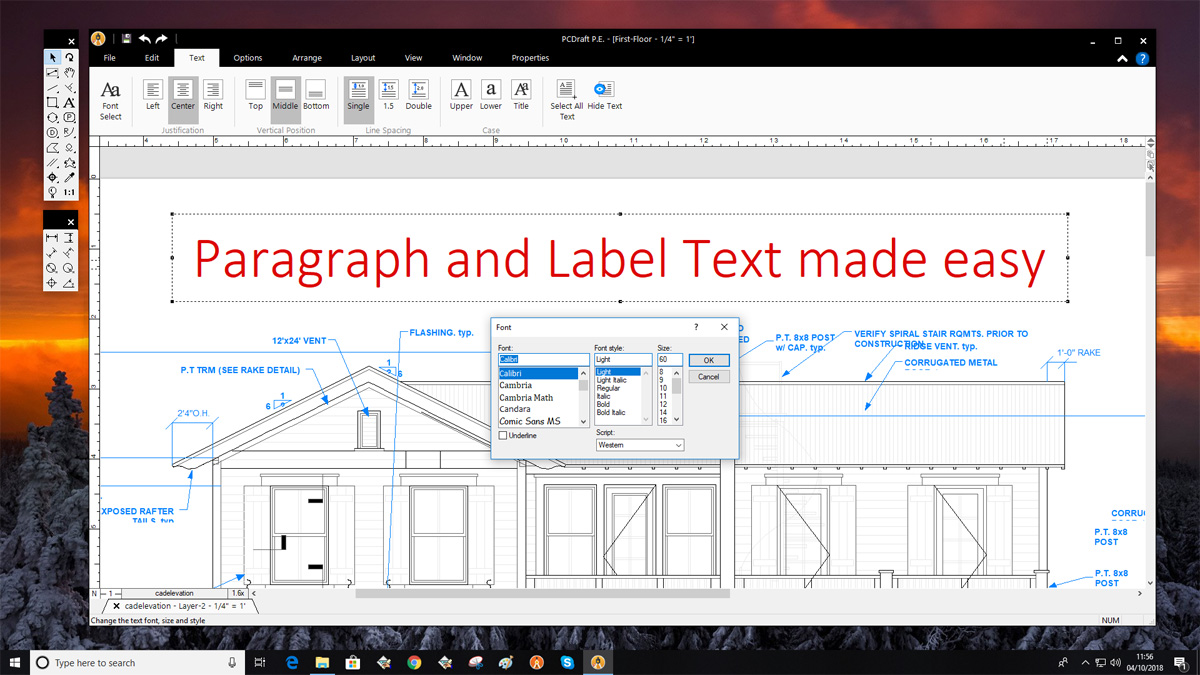Image resolution: width=1200 pixels, height=675 pixels.
Task: Click the save icon in title bar
Action: [126, 39]
